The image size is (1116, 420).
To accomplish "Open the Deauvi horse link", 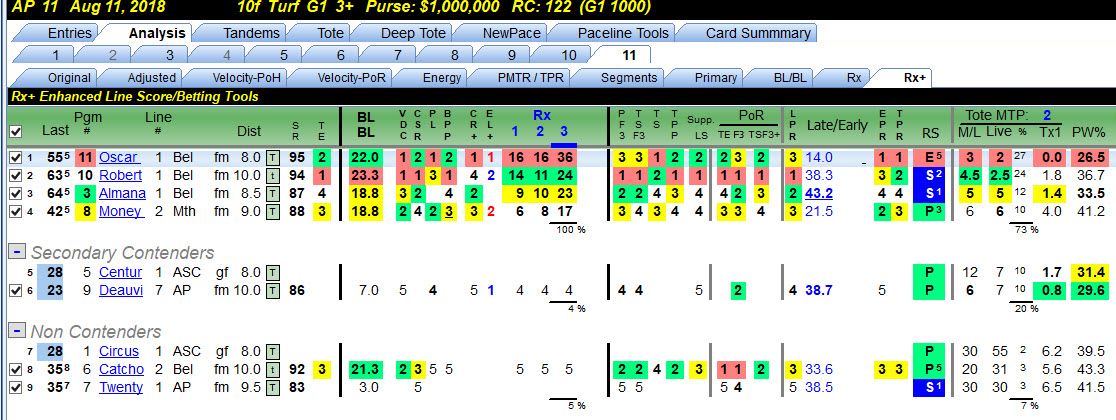I will point(120,290).
